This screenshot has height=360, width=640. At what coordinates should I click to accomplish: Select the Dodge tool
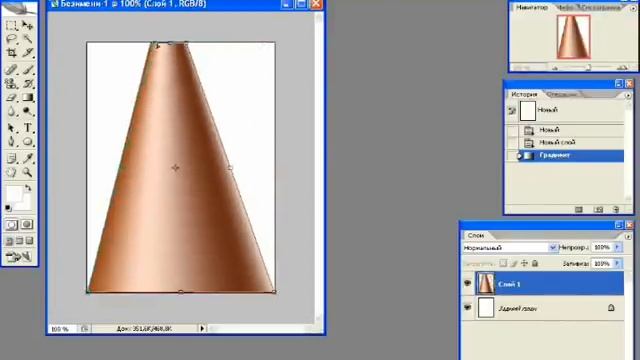click(28, 111)
